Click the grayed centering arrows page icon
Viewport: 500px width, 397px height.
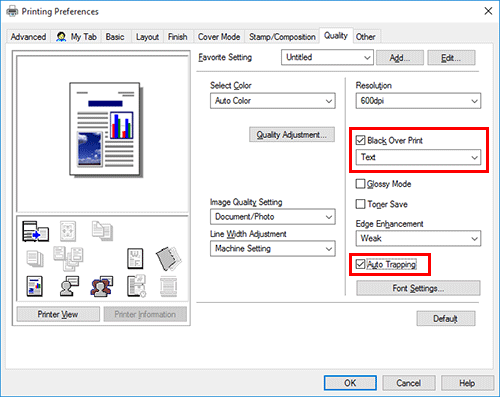tap(68, 231)
